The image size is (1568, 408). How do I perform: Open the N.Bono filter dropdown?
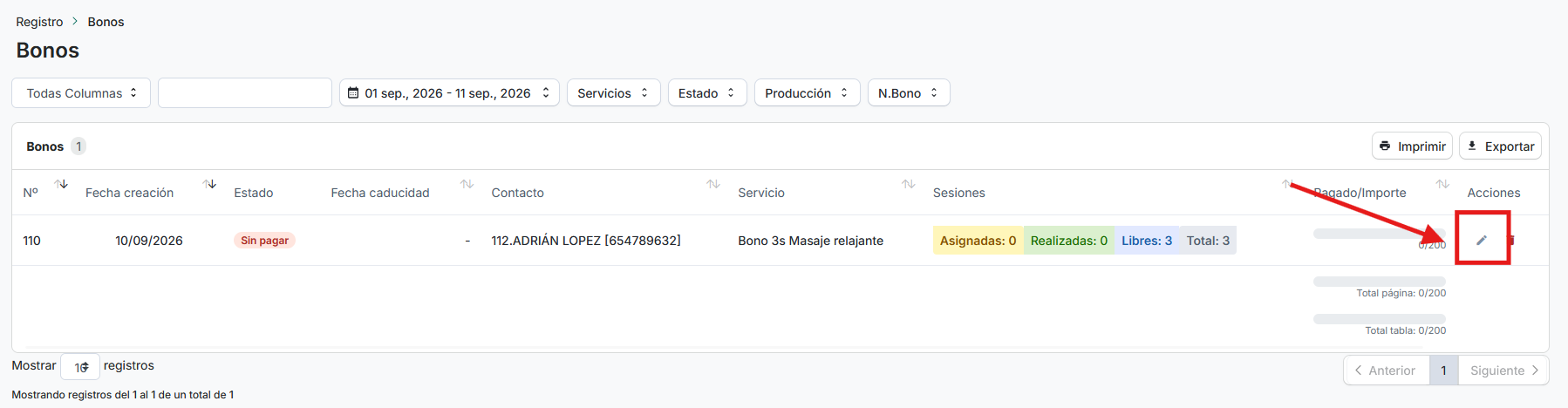click(909, 92)
